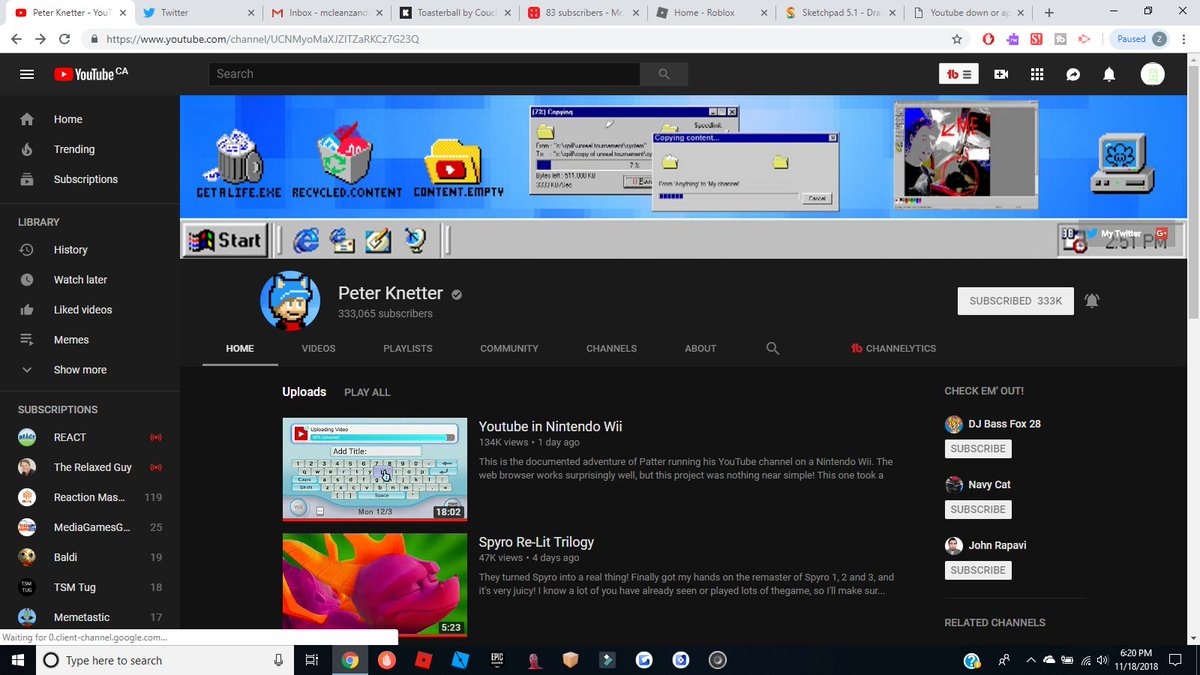
Task: Switch to the Home - Roblox tab
Action: pos(711,13)
